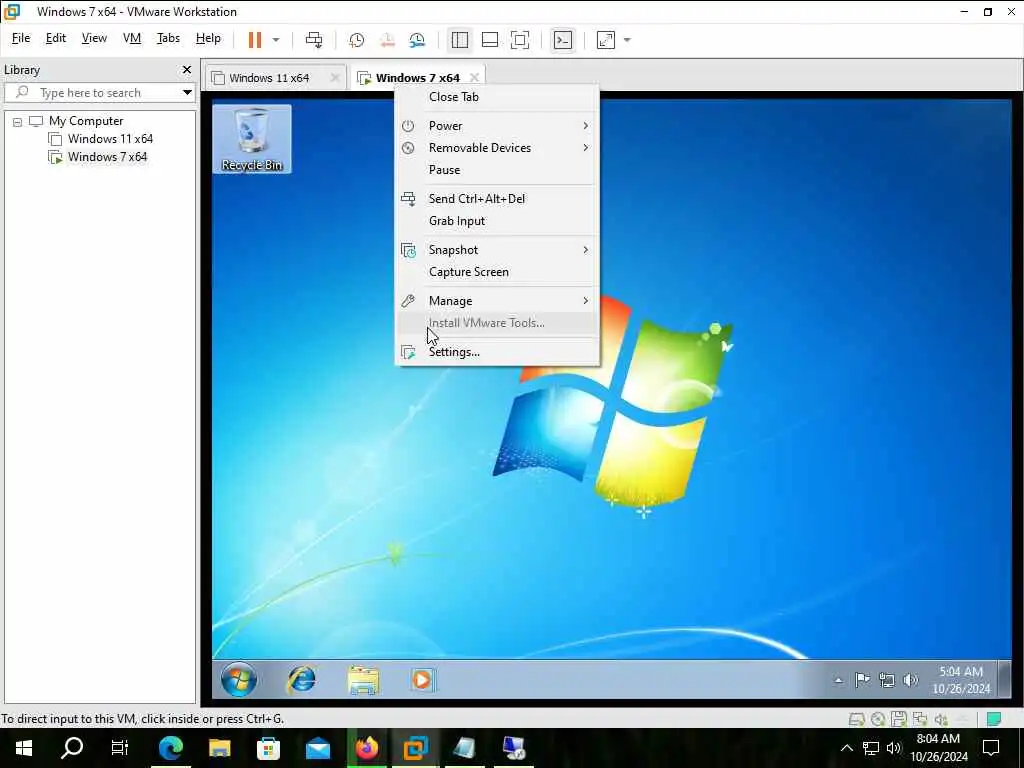1024x768 pixels.
Task: Open host notification center icon
Action: (991, 748)
